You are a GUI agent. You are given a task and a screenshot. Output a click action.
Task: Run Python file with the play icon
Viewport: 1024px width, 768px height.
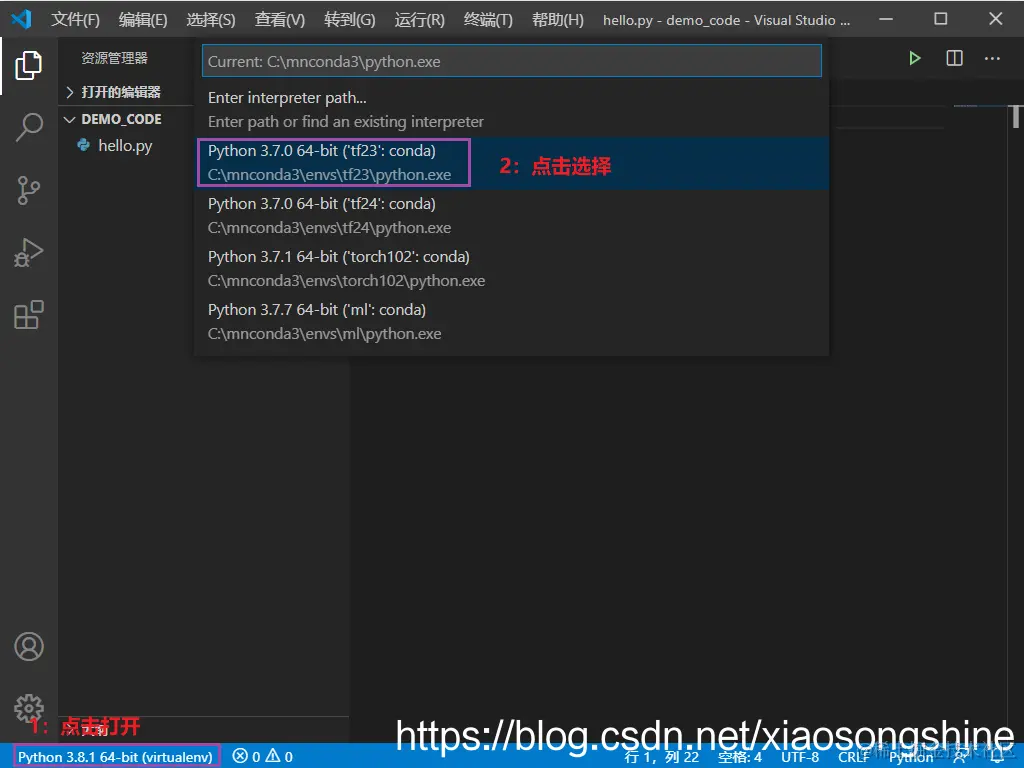pos(915,59)
